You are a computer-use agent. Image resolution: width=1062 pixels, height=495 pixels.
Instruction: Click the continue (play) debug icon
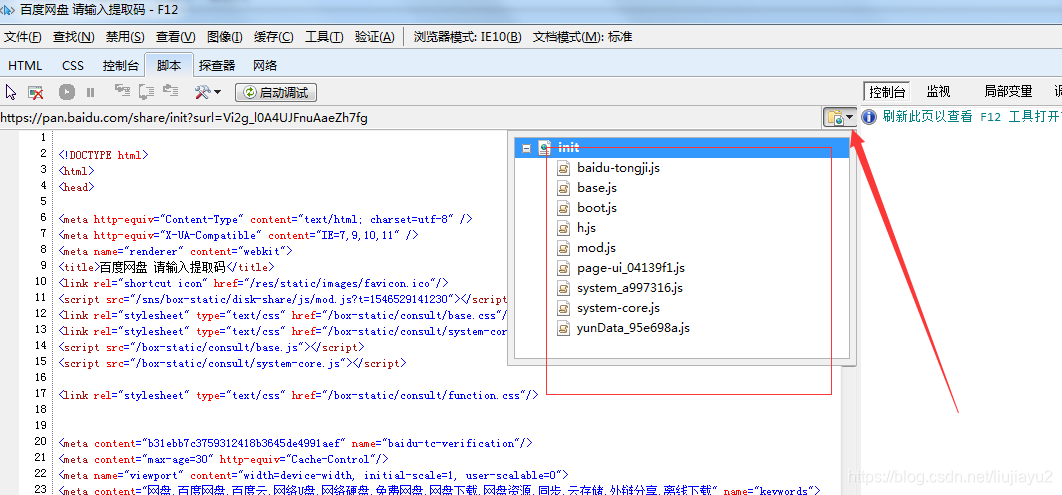[x=66, y=91]
